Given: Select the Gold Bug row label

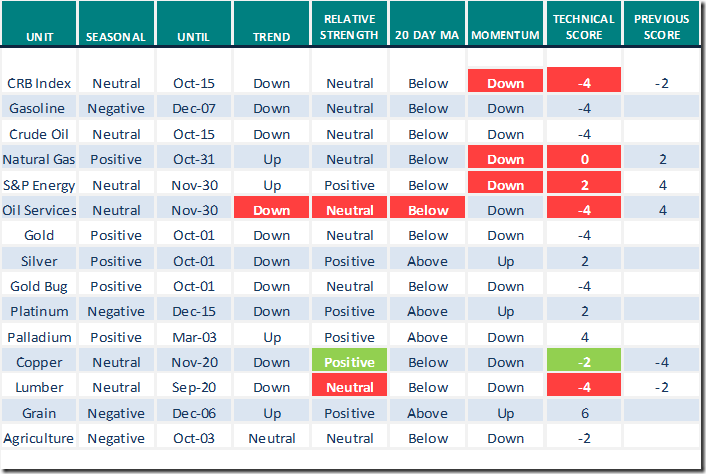Looking at the screenshot, I should (39, 286).
